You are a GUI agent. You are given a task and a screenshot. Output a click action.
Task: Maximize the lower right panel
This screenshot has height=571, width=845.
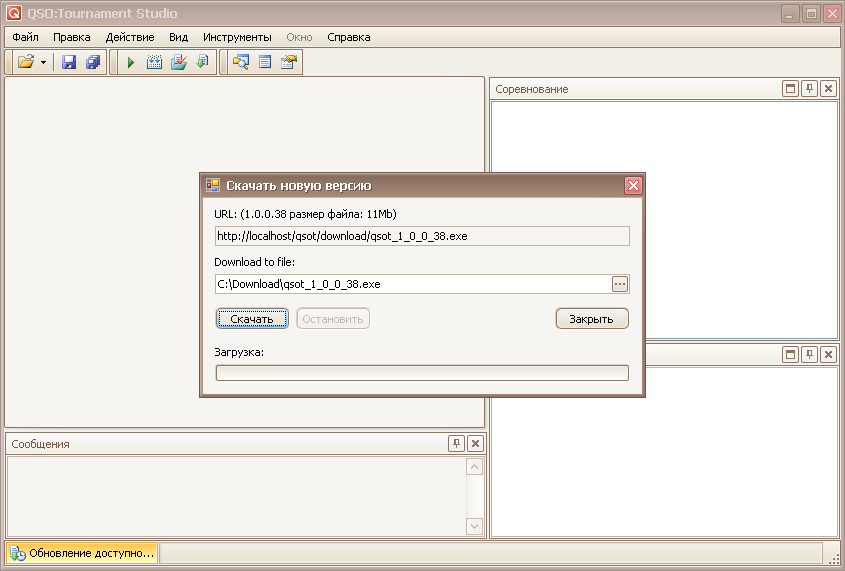click(x=791, y=354)
